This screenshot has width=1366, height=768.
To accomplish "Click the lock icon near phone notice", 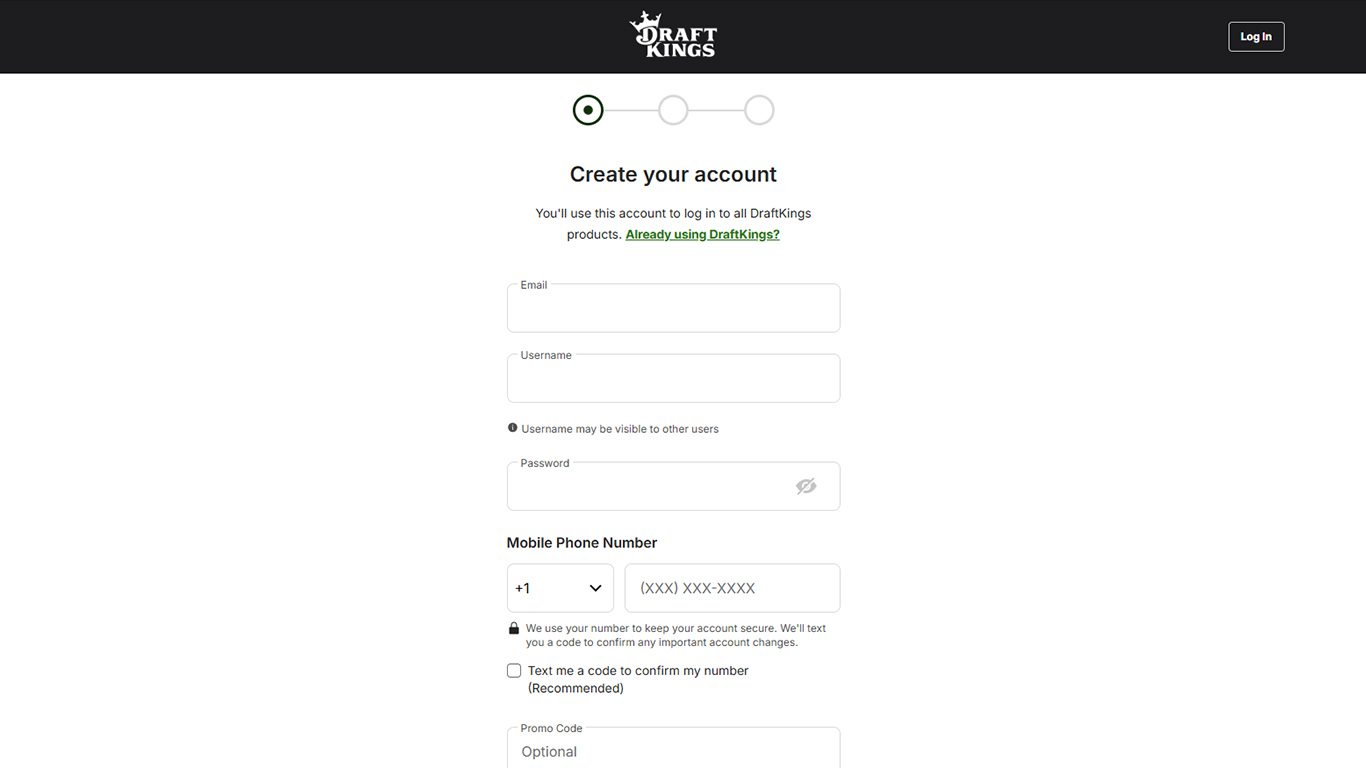I will pyautogui.click(x=514, y=629).
